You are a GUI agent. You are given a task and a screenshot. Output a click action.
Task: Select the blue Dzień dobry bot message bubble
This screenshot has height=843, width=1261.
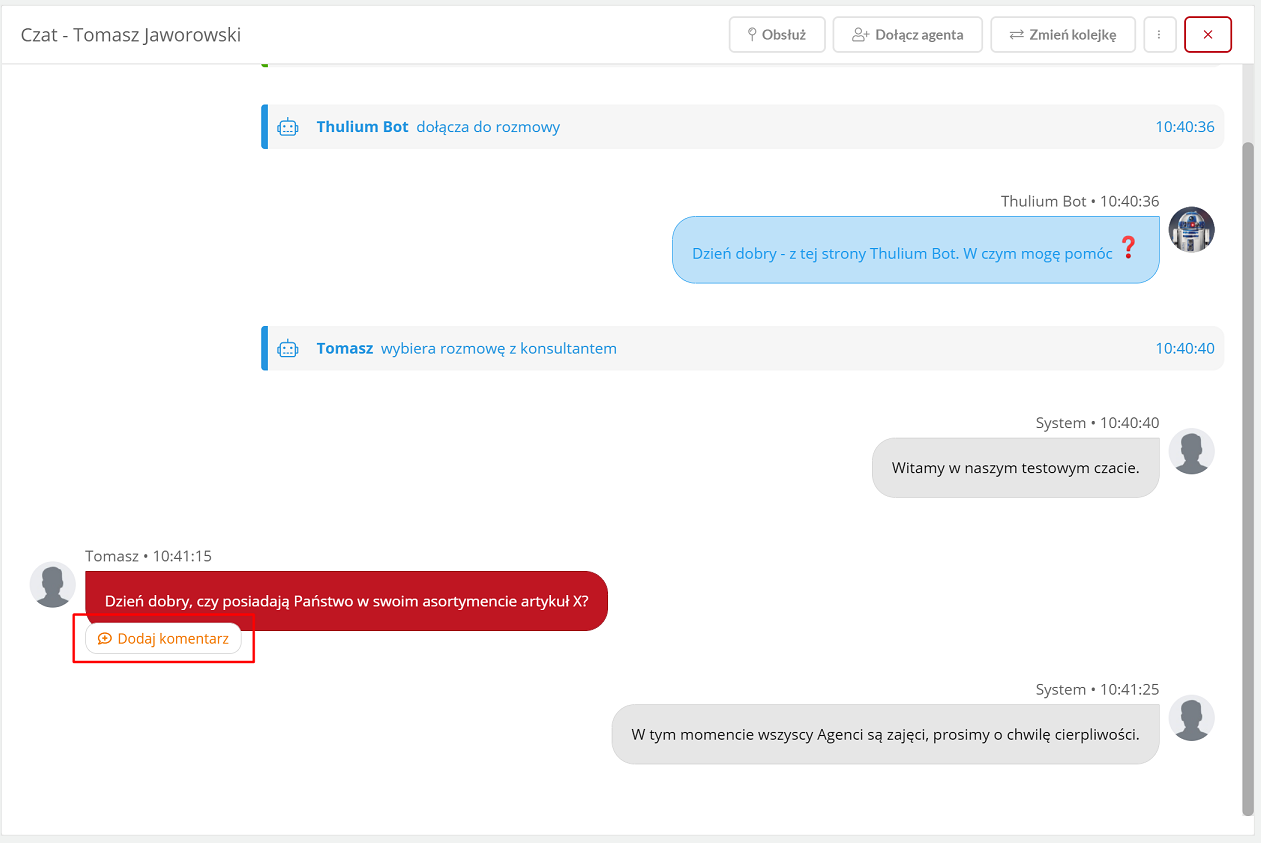pos(915,250)
